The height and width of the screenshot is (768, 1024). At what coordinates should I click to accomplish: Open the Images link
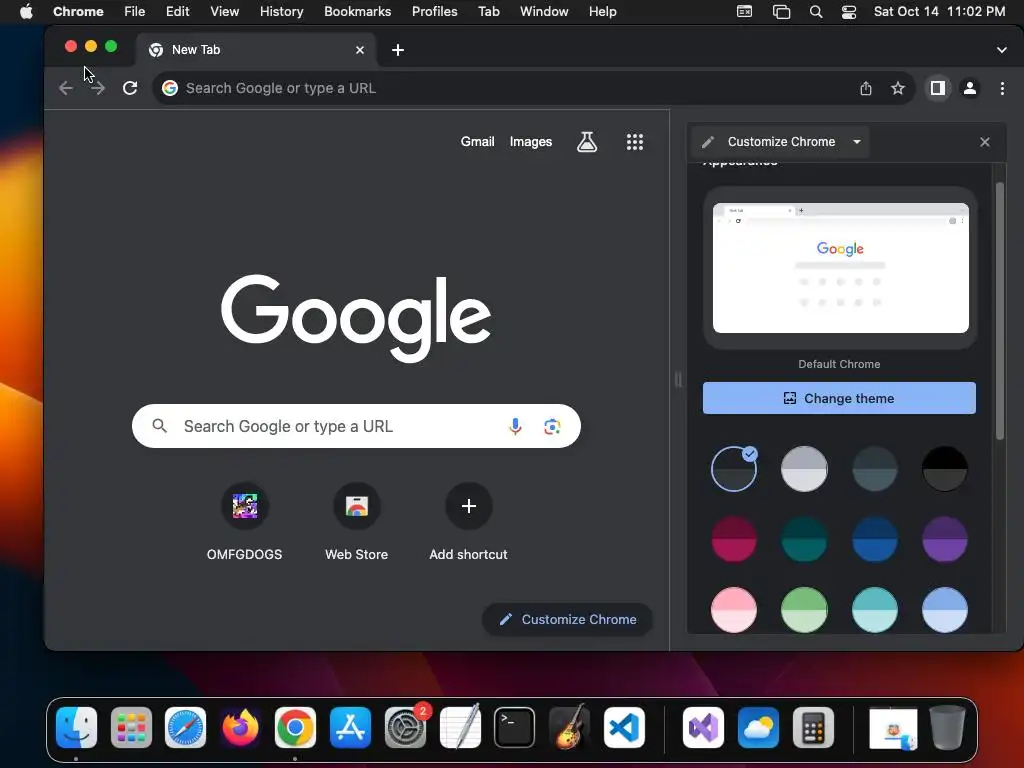(x=530, y=142)
